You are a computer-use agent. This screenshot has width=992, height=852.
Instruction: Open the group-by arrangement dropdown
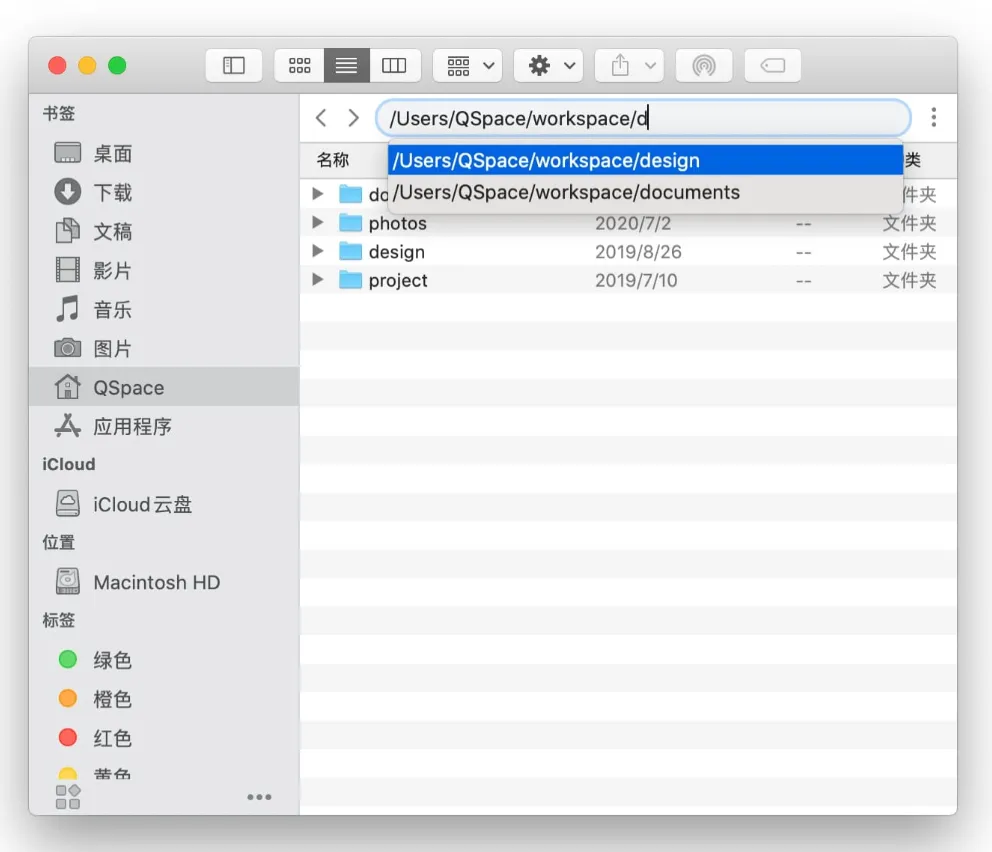[468, 65]
